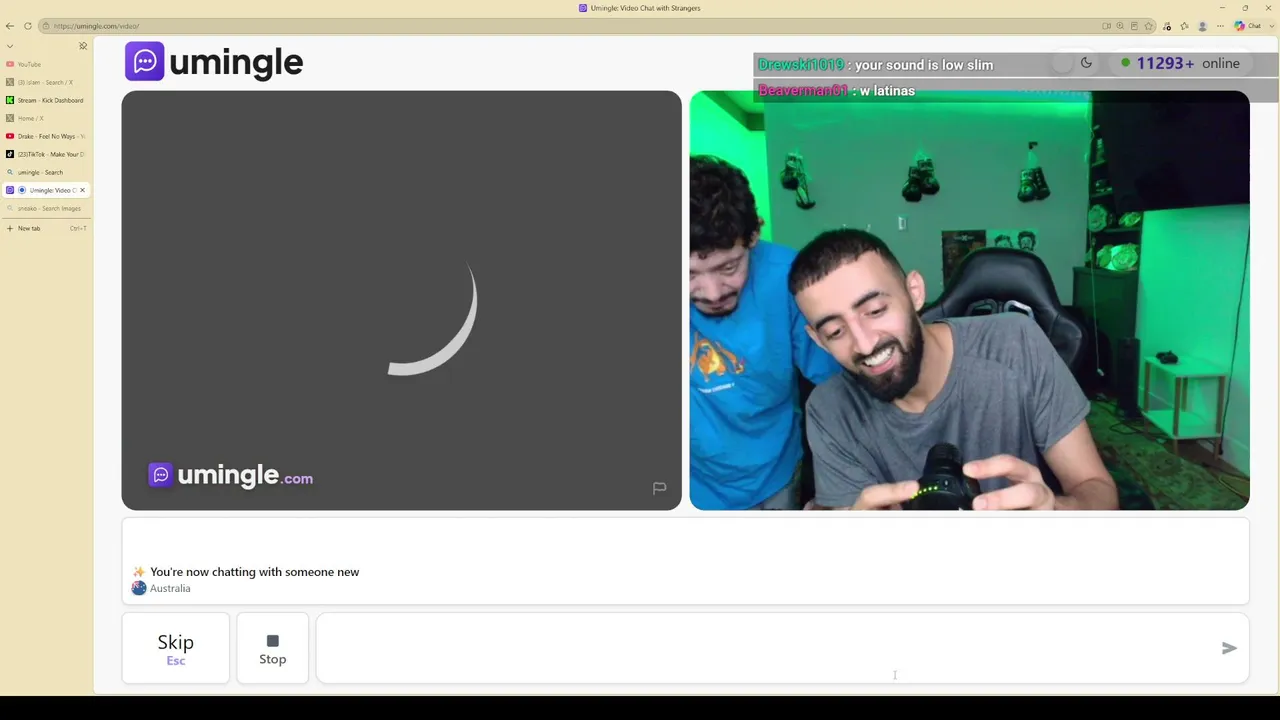Switch to Stream - Kick Dashboard tab
The height and width of the screenshot is (720, 1280).
tap(46, 100)
